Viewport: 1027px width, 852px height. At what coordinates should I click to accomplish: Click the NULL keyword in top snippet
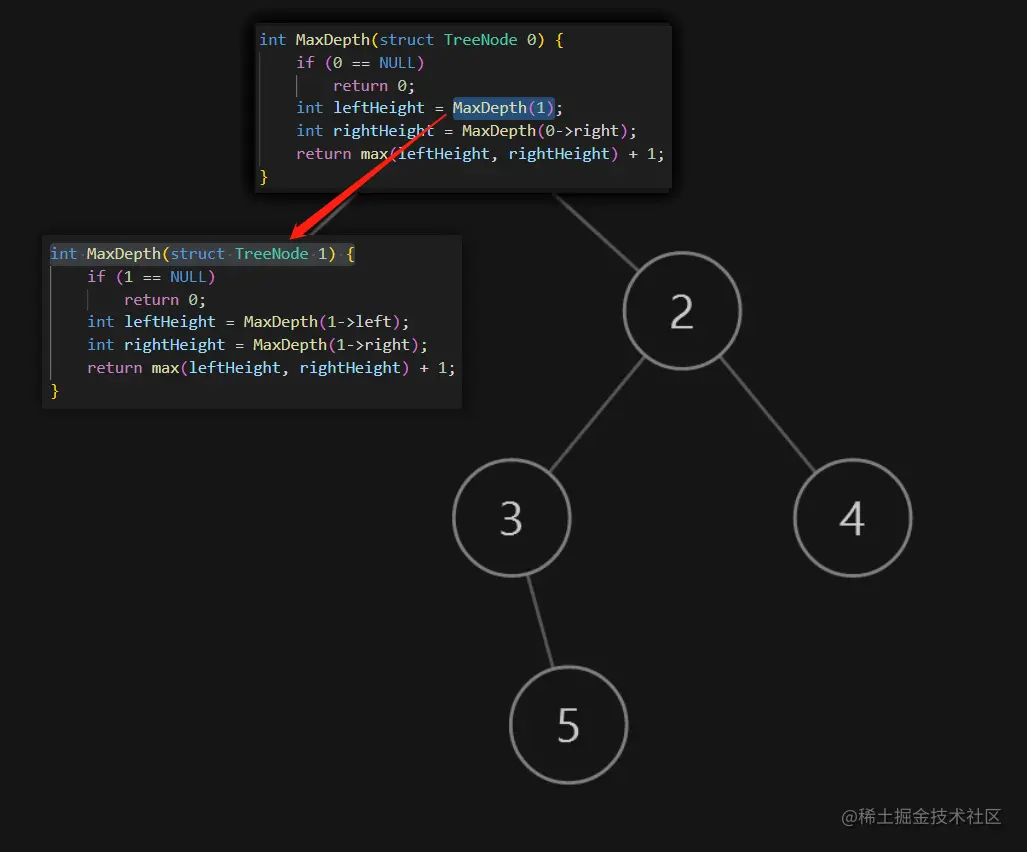[399, 62]
